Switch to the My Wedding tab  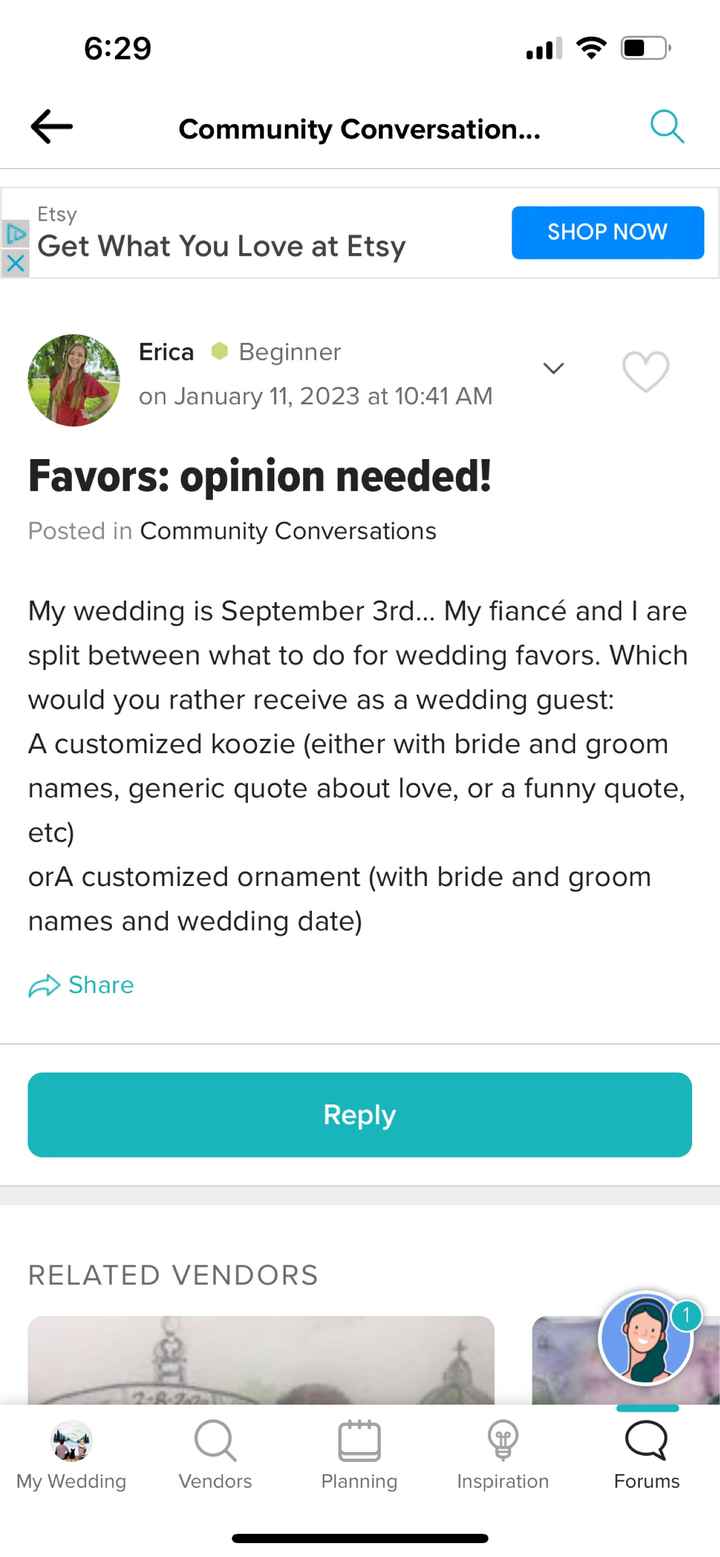(x=71, y=1456)
